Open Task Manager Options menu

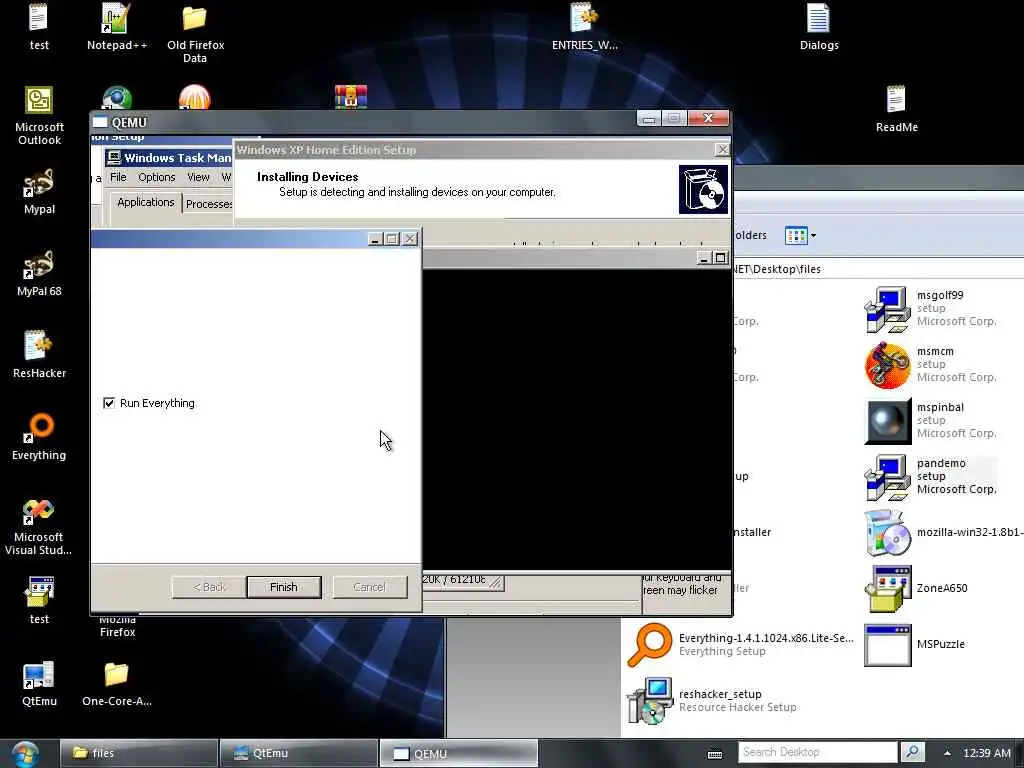[x=157, y=177]
